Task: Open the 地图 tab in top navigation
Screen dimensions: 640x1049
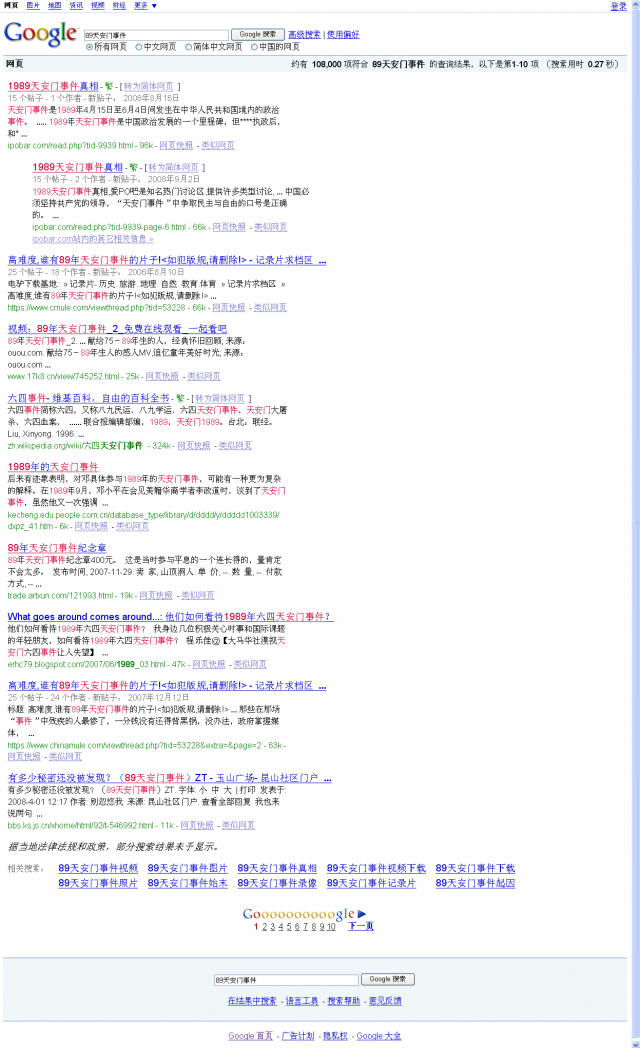Action: coord(54,5)
